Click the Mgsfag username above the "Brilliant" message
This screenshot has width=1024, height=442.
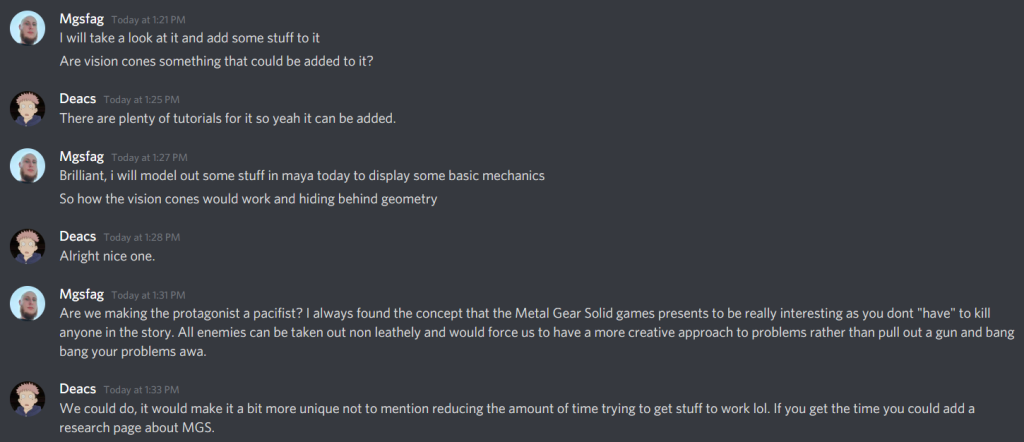pyautogui.click(x=80, y=157)
